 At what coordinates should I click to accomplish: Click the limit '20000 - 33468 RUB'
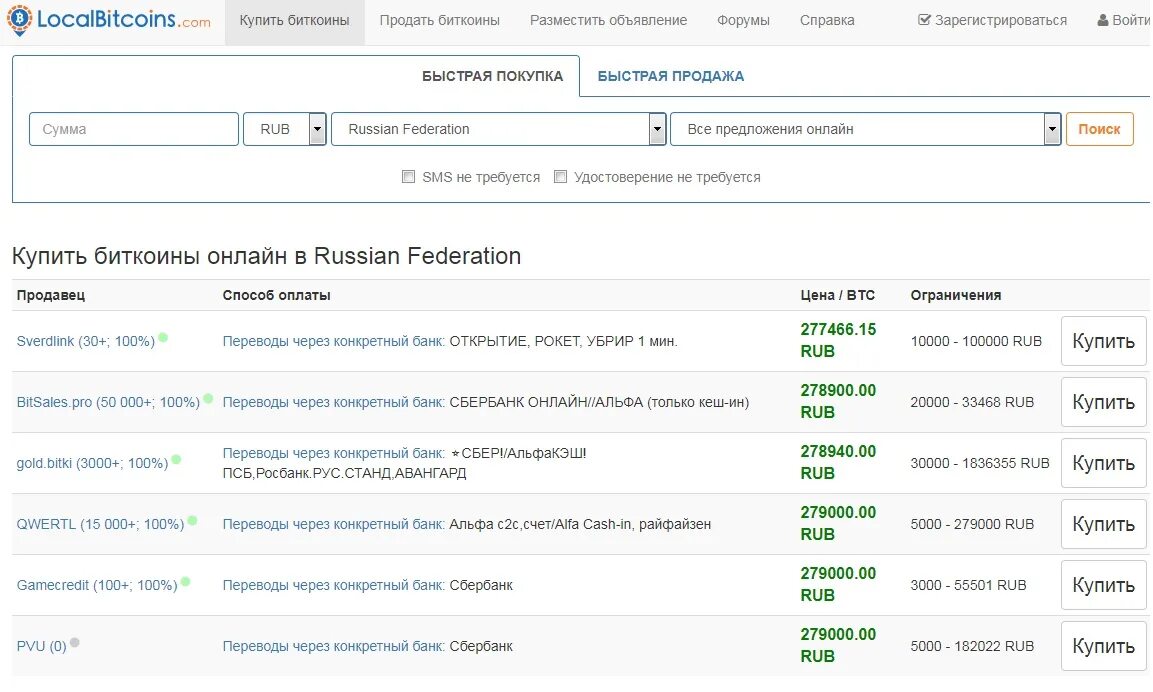(x=972, y=402)
